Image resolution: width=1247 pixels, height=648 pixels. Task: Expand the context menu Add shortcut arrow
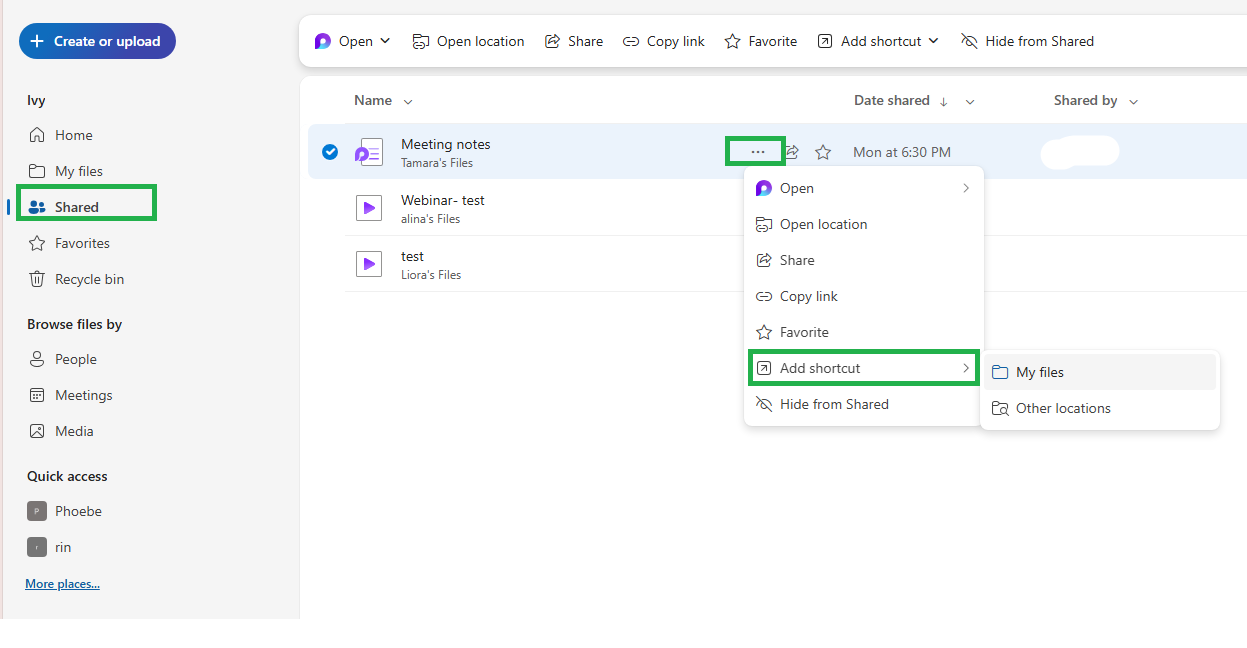tap(966, 368)
